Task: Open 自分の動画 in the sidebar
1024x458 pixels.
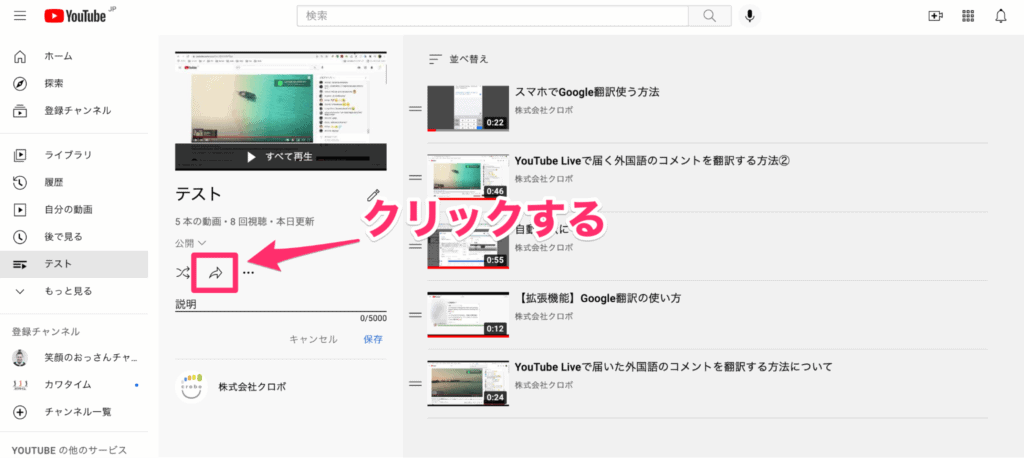Action: (x=74, y=210)
